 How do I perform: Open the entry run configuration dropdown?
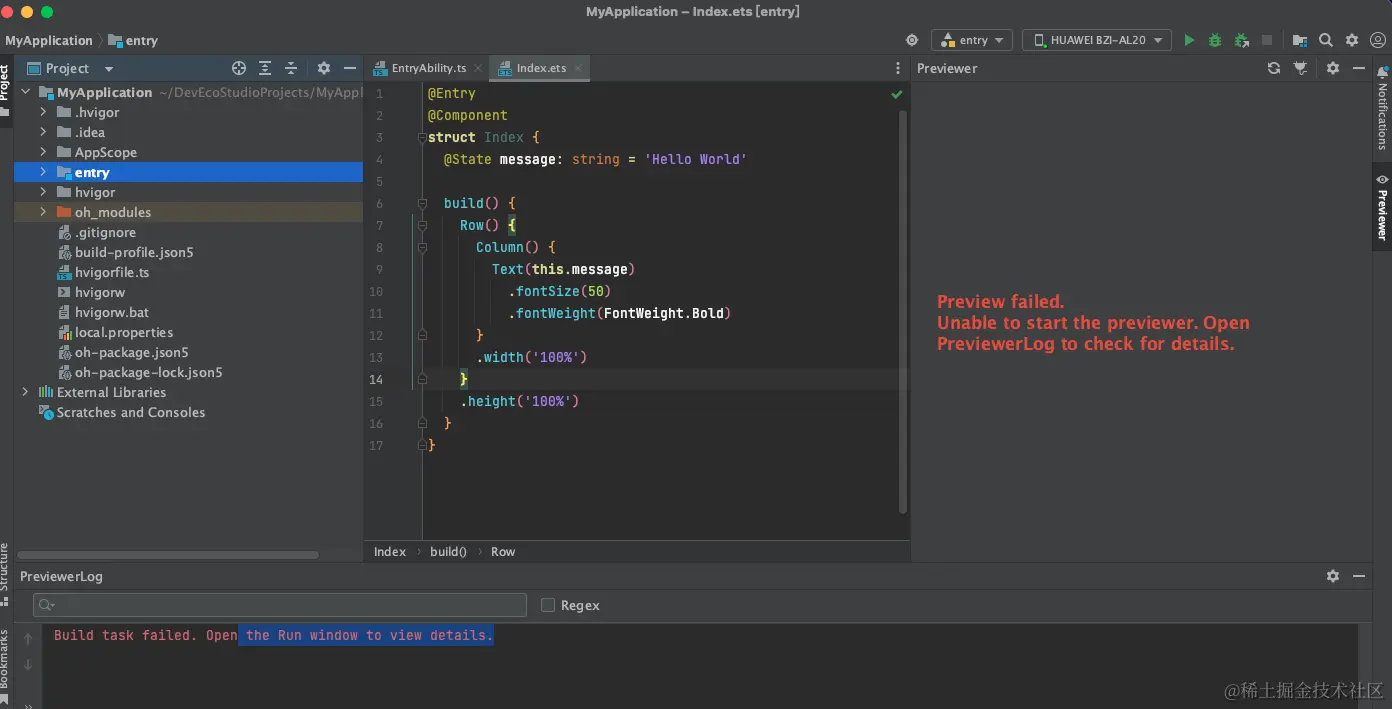point(972,40)
